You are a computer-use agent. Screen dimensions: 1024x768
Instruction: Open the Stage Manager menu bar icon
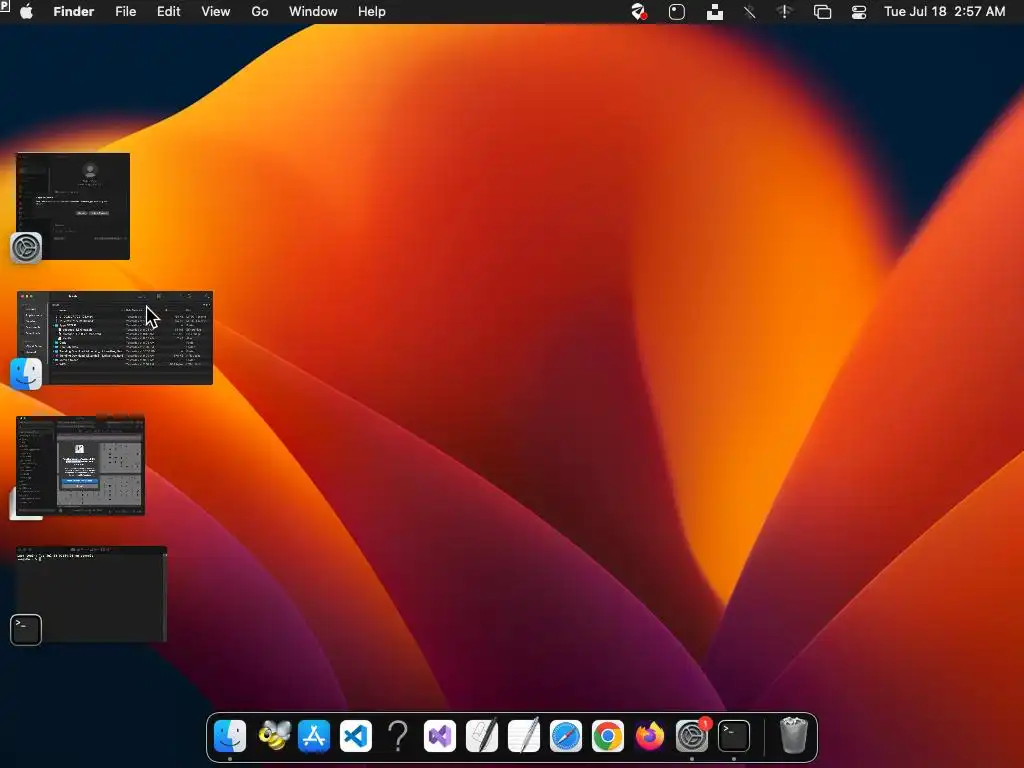pos(822,12)
